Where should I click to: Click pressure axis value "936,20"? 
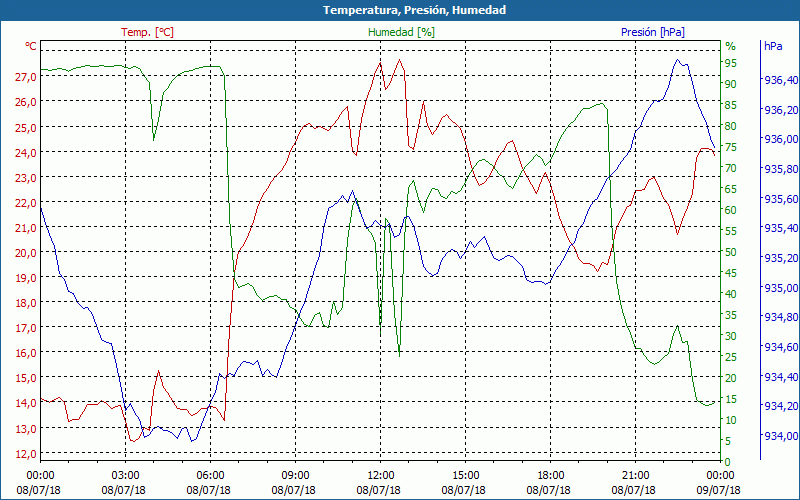coord(781,110)
